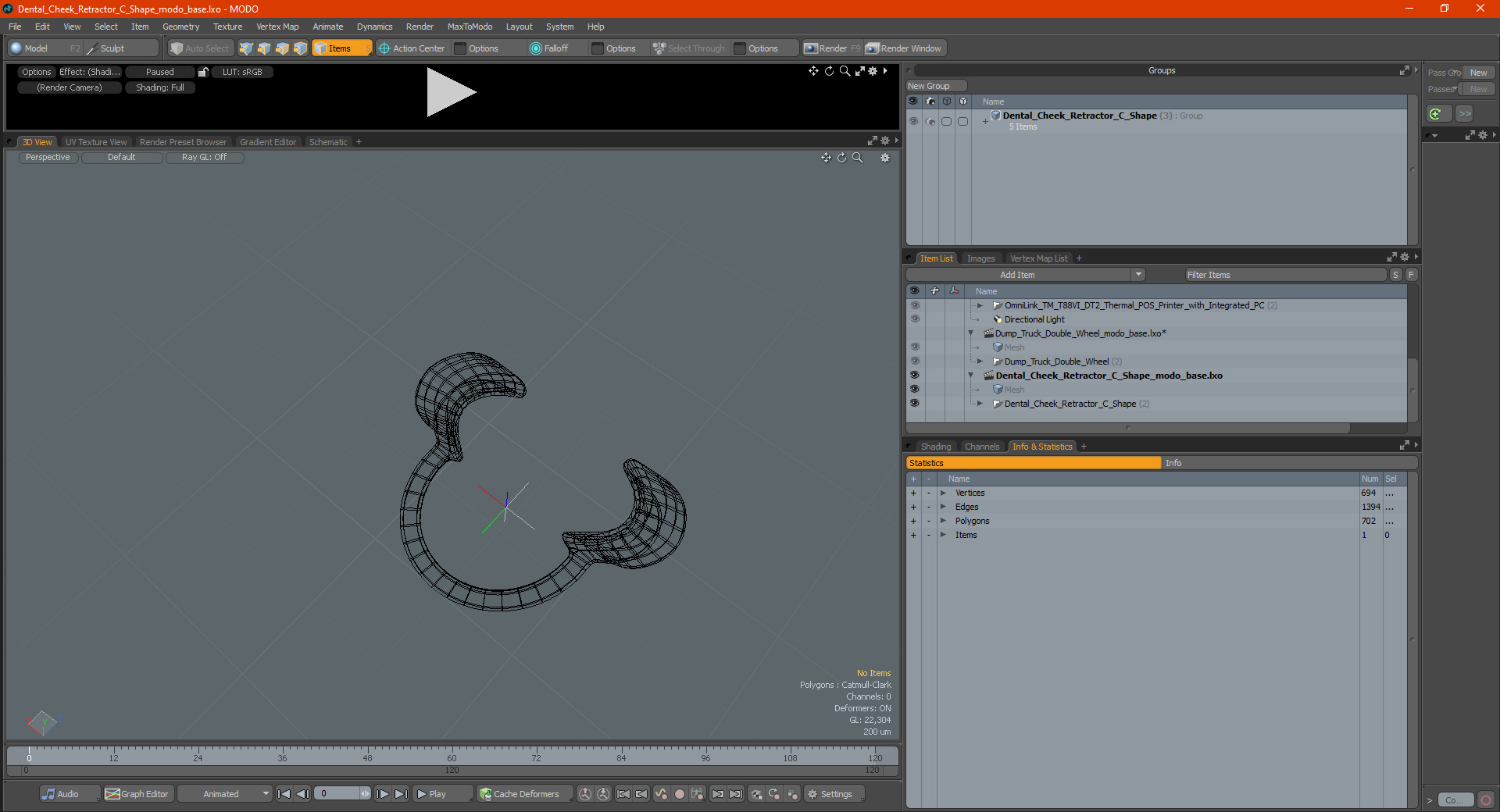Expand the Dental_Cheek_Retractor_C_Shape item
This screenshot has width=1500, height=812.
pos(980,404)
